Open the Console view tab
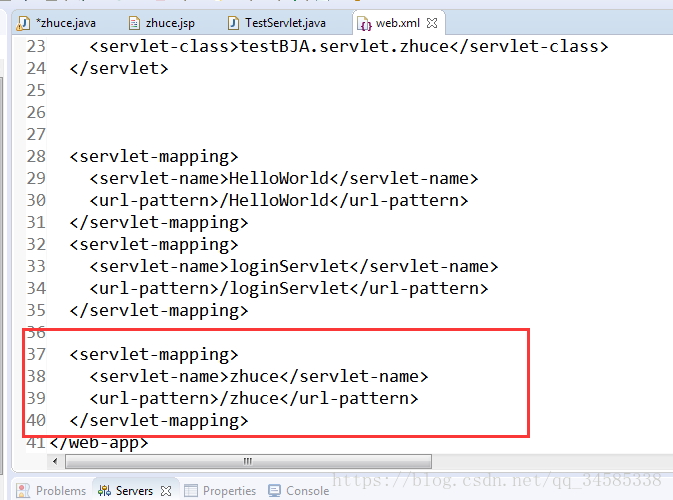The height and width of the screenshot is (500, 673). point(299,491)
